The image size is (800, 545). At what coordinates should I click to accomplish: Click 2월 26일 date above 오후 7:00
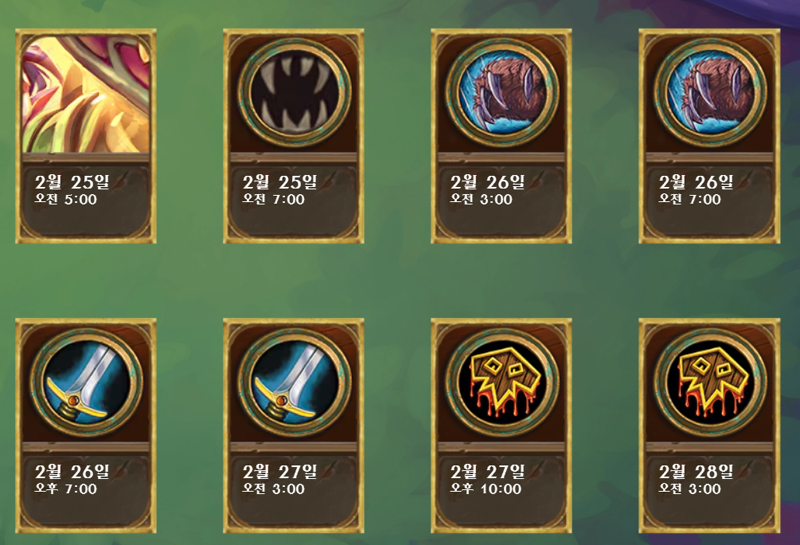pos(72,471)
